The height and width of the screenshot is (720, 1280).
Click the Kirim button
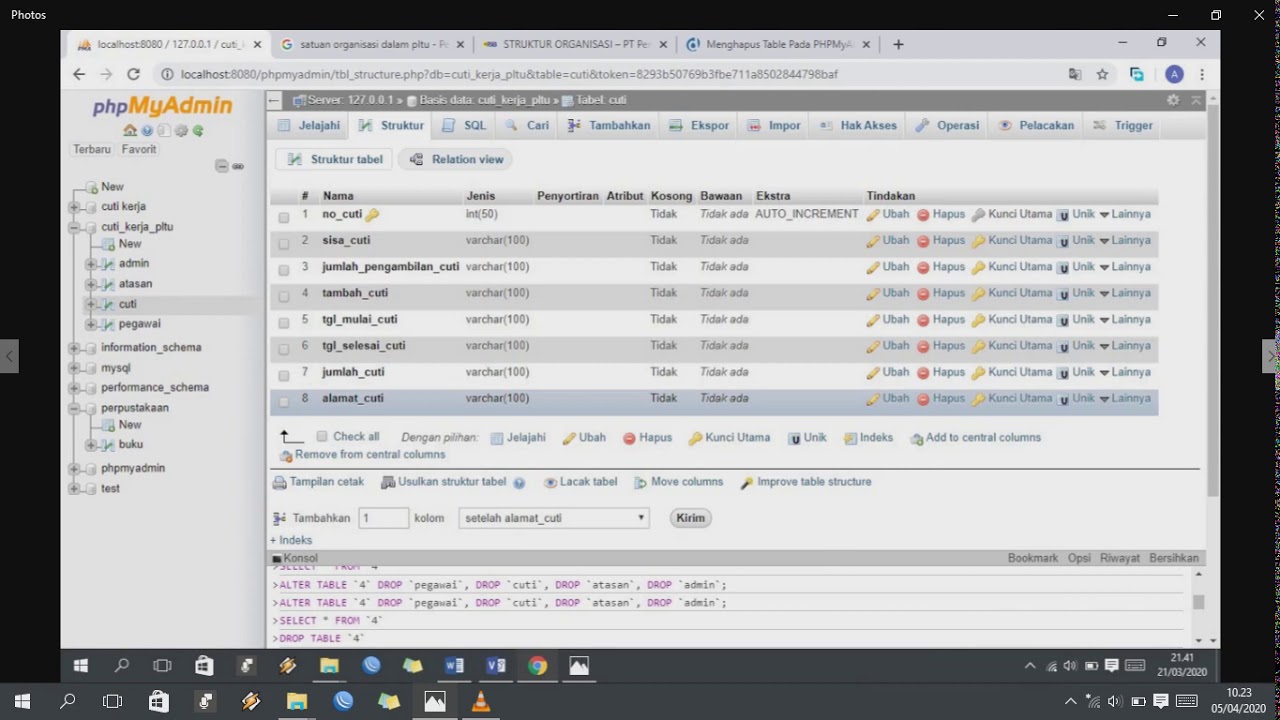[x=691, y=518]
